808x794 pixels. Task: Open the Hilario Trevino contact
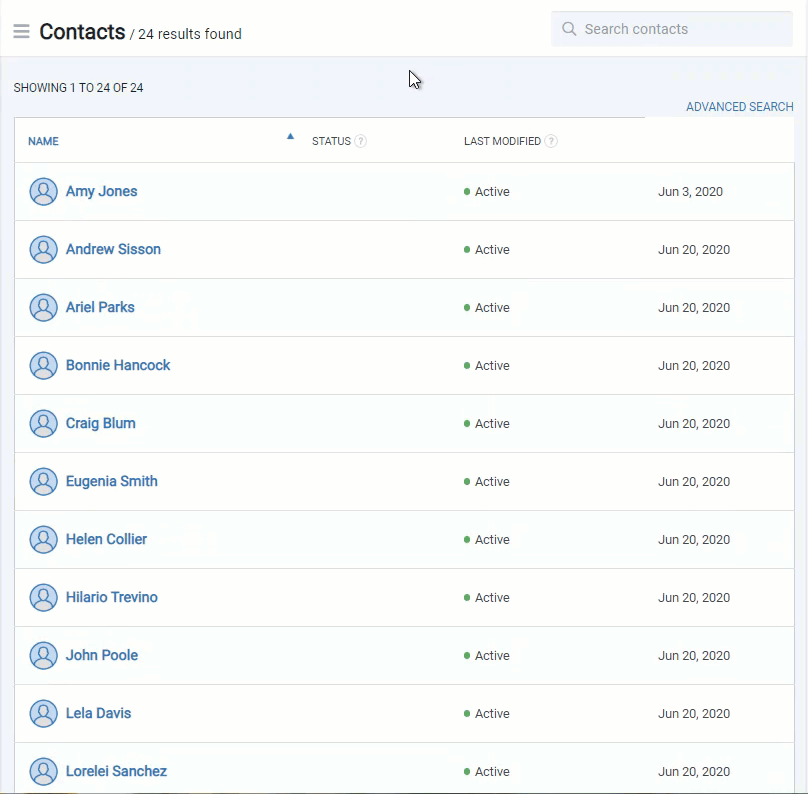click(112, 597)
